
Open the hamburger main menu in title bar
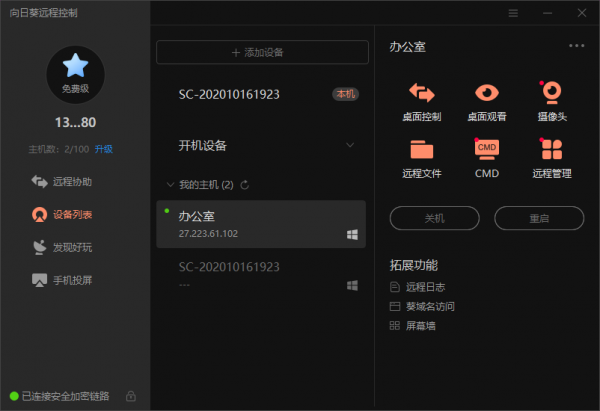(513, 13)
